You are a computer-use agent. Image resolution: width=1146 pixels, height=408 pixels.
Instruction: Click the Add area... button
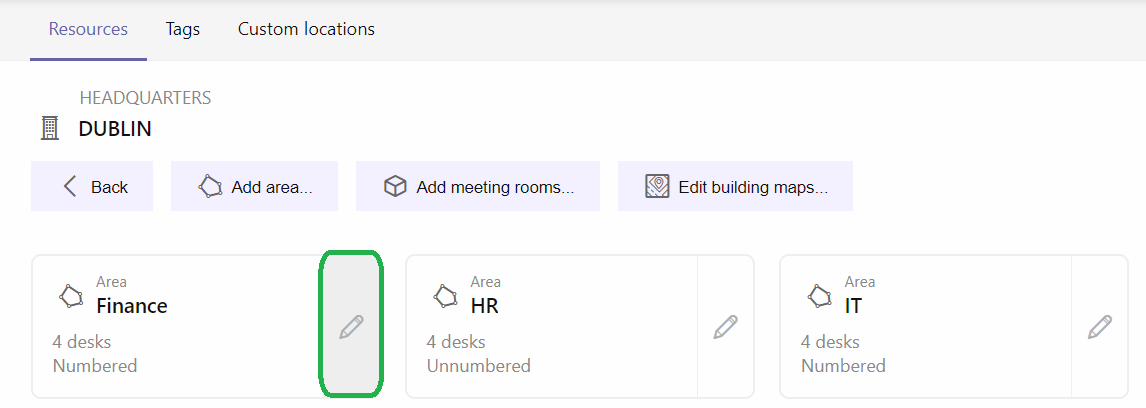tap(254, 186)
